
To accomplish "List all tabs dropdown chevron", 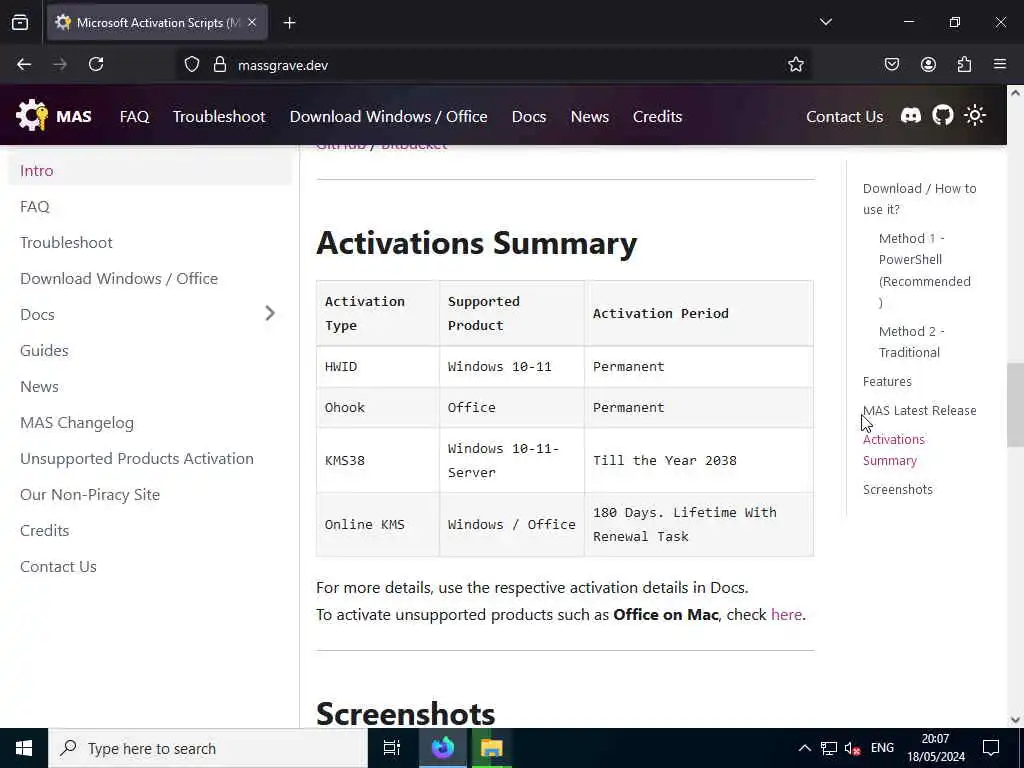I will [825, 22].
